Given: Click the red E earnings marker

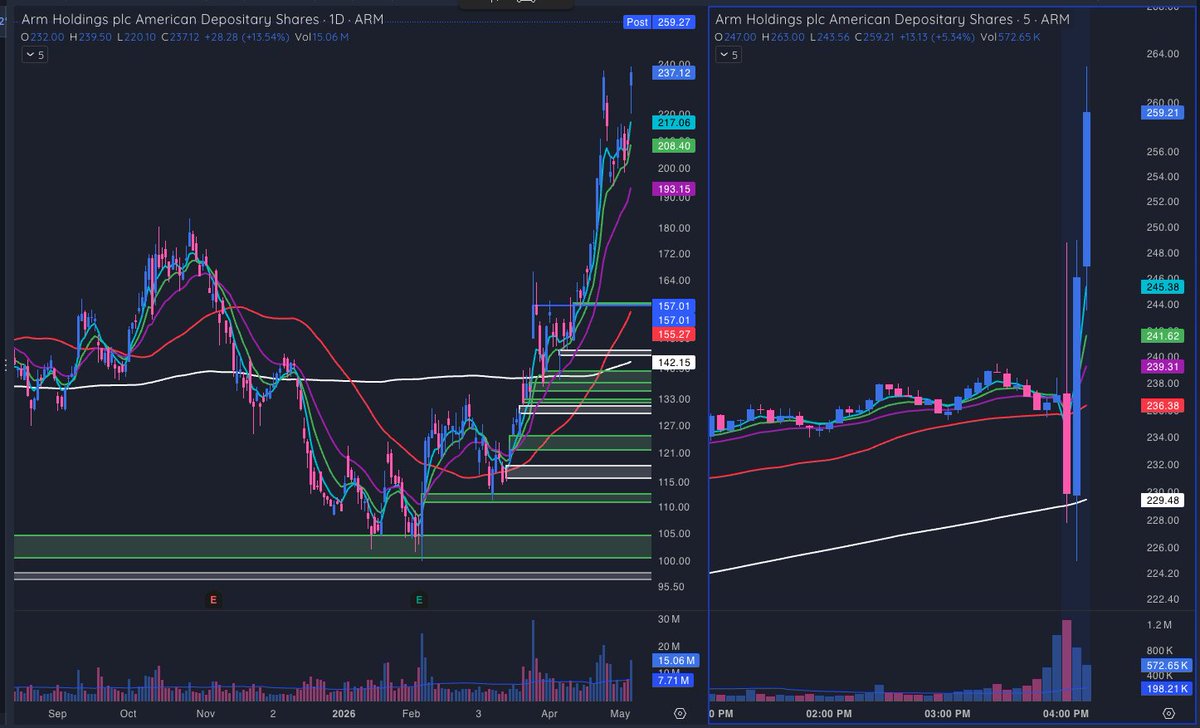Looking at the screenshot, I should coord(213,600).
